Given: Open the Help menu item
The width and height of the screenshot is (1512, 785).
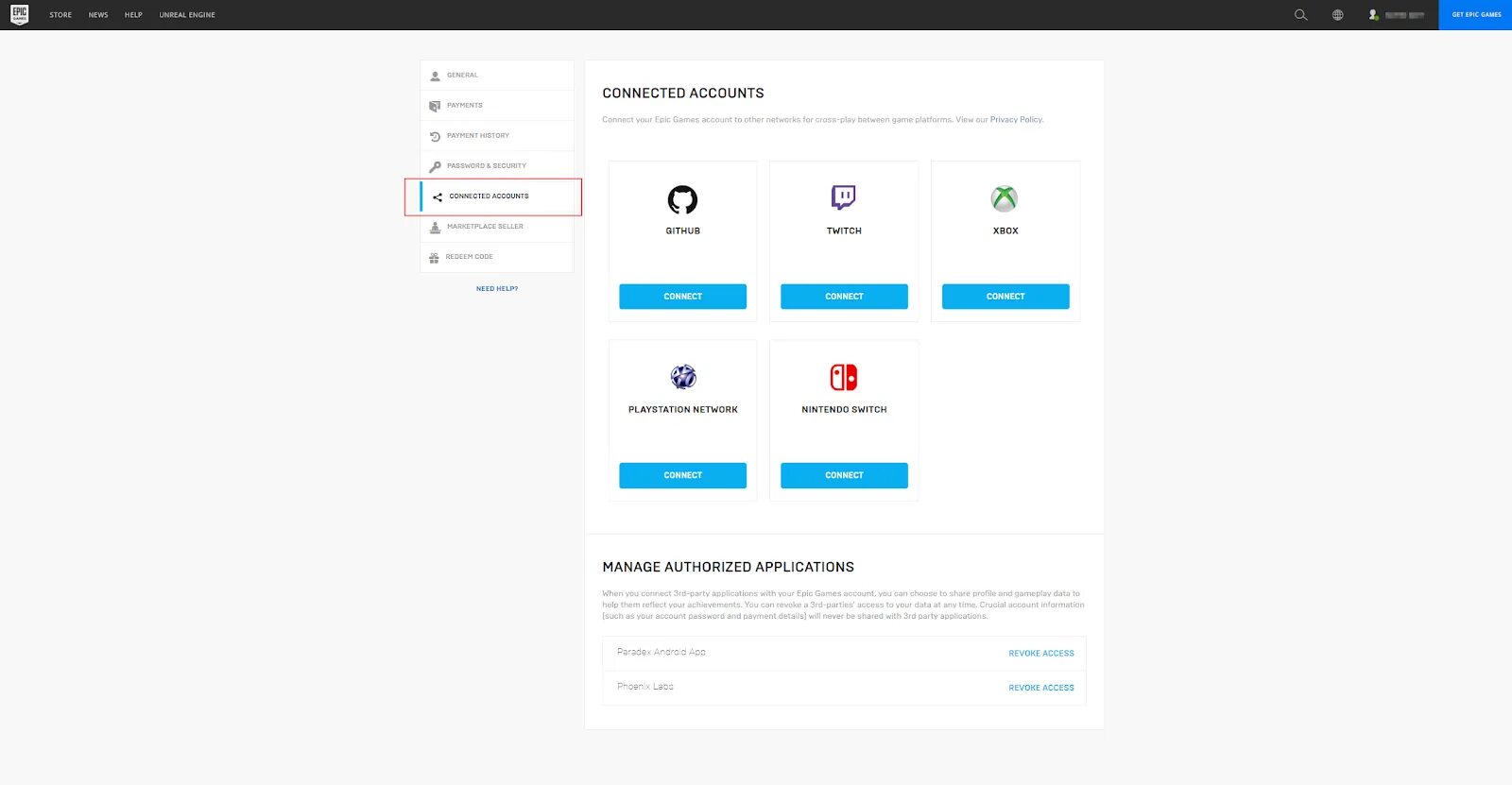Looking at the screenshot, I should point(133,15).
